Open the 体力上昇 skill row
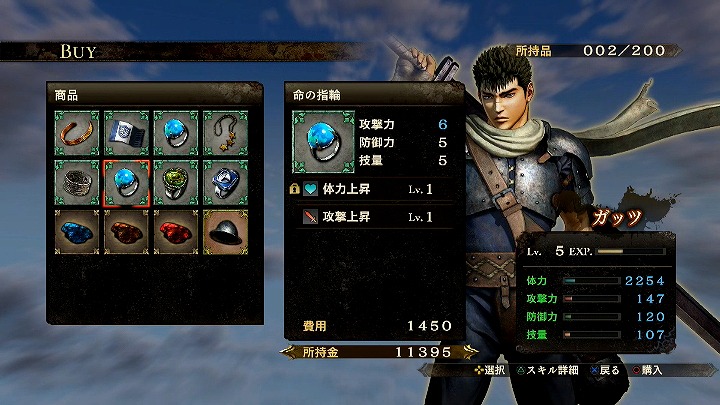The width and height of the screenshot is (720, 405). [373, 189]
